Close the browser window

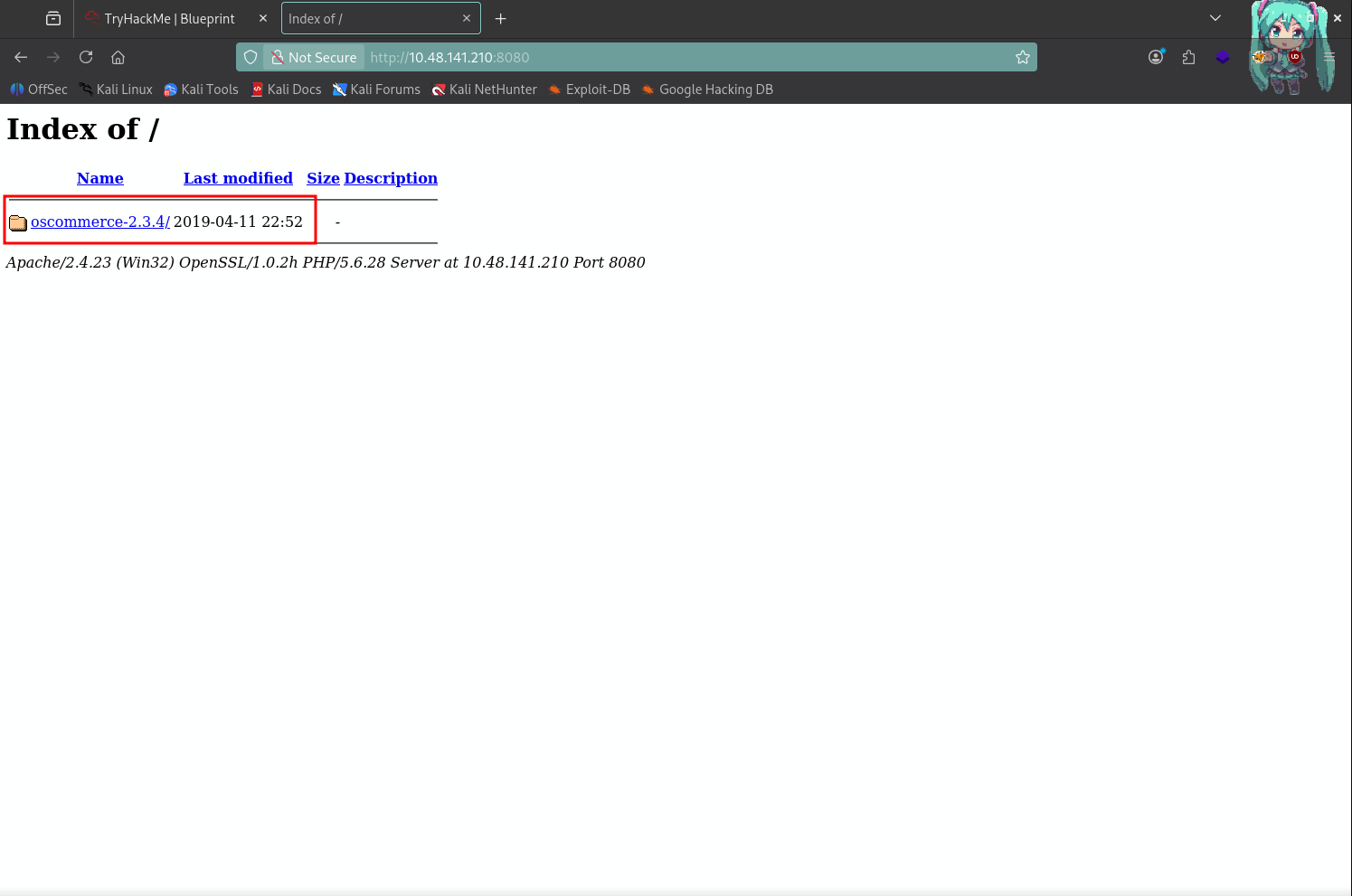point(1337,18)
